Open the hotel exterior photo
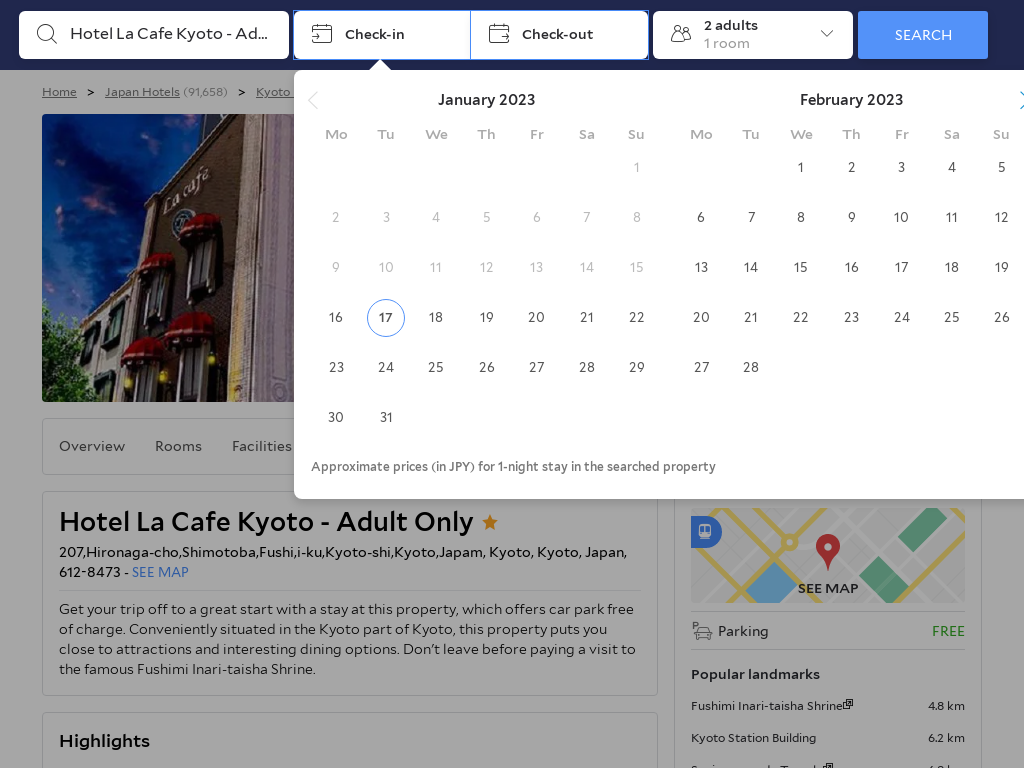Image resolution: width=1024 pixels, height=768 pixels. pyautogui.click(x=168, y=258)
